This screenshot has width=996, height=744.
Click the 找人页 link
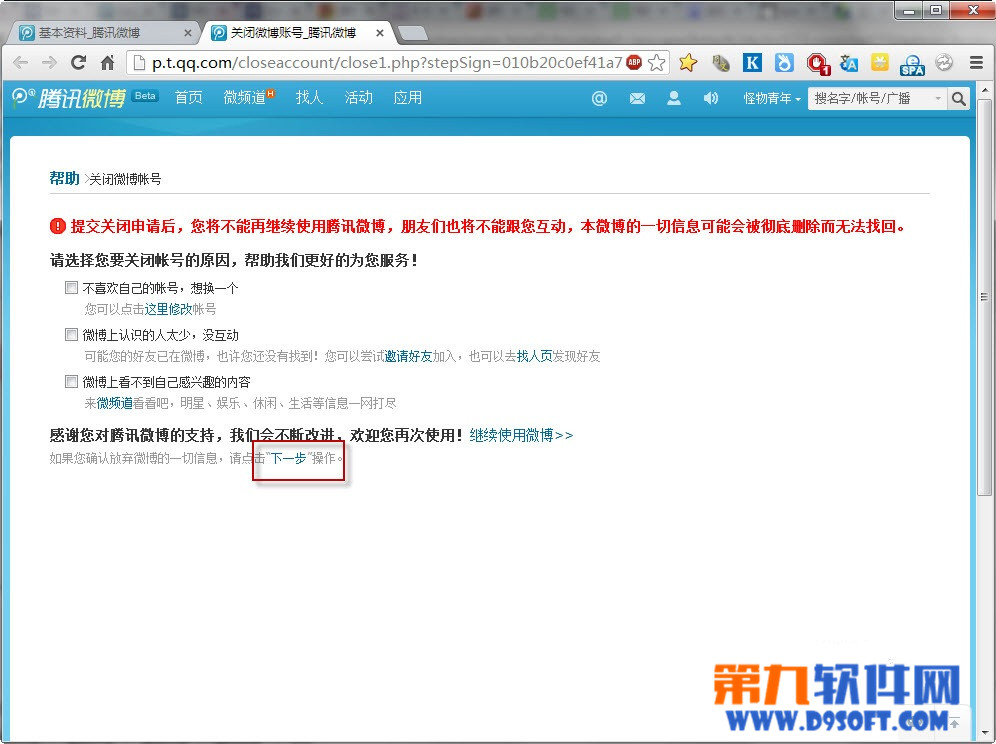click(x=534, y=356)
